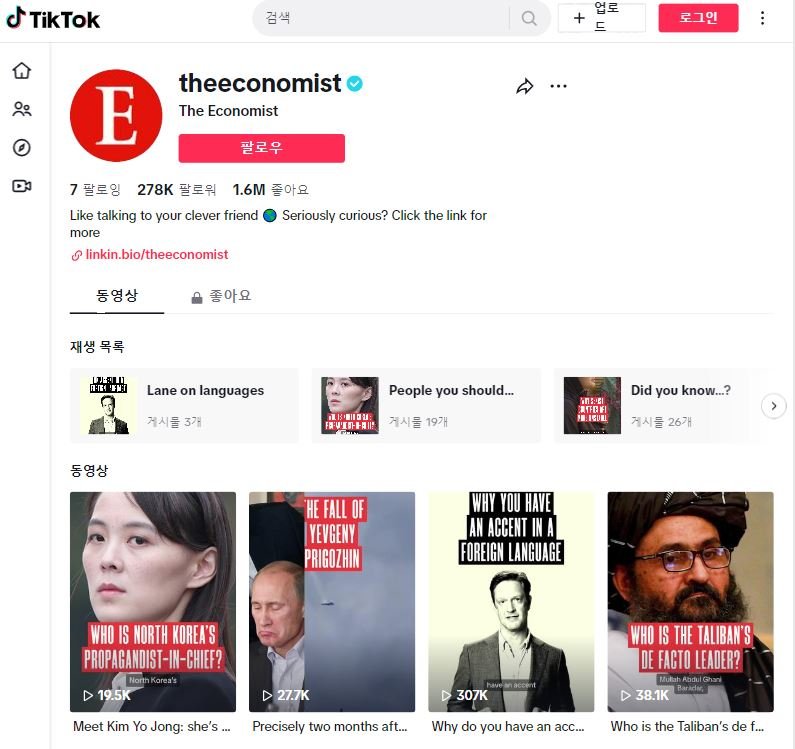Play the Fall of Yevgeny Prigozhin video
The height and width of the screenshot is (749, 795).
(332, 602)
